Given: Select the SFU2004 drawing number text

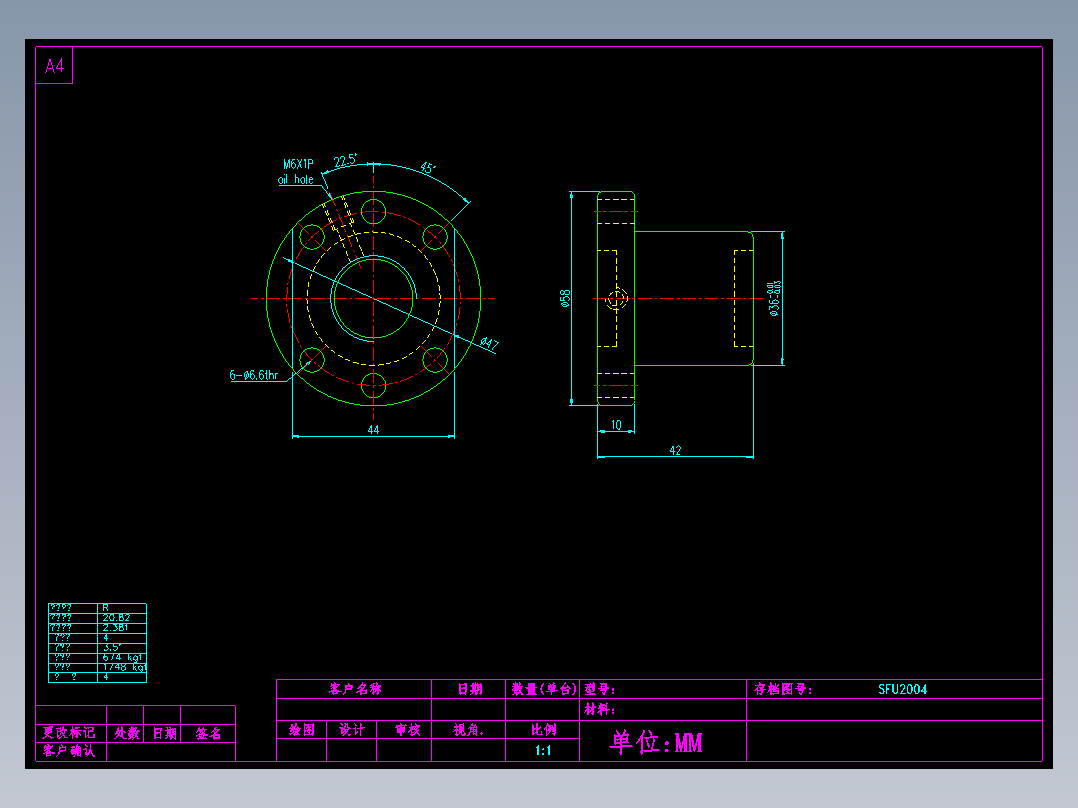Looking at the screenshot, I should [x=903, y=689].
